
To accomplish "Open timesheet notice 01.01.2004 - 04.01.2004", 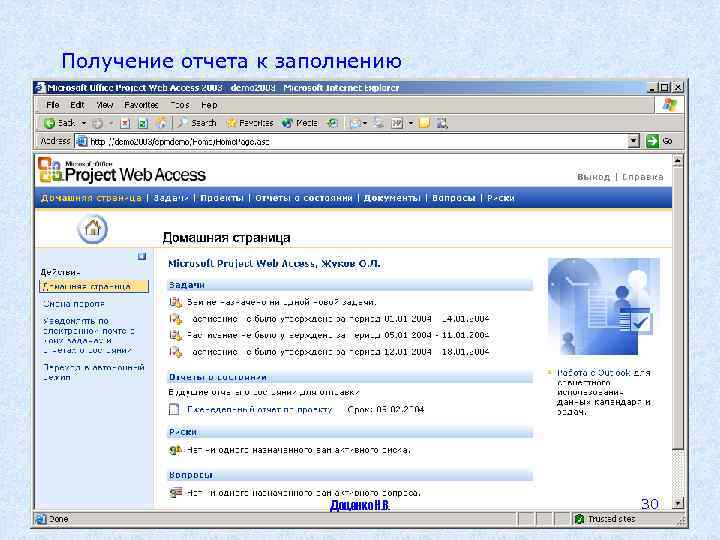I will coord(338,319).
